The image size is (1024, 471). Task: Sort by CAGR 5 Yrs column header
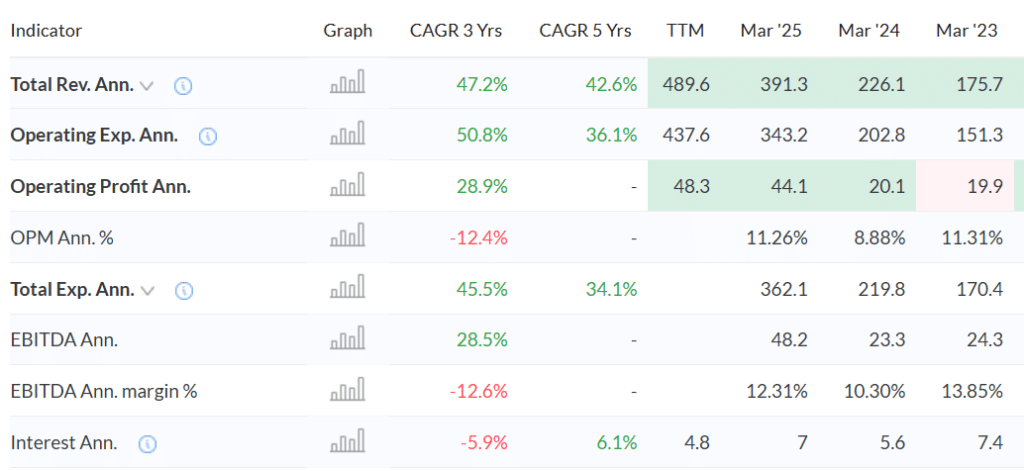(x=585, y=31)
